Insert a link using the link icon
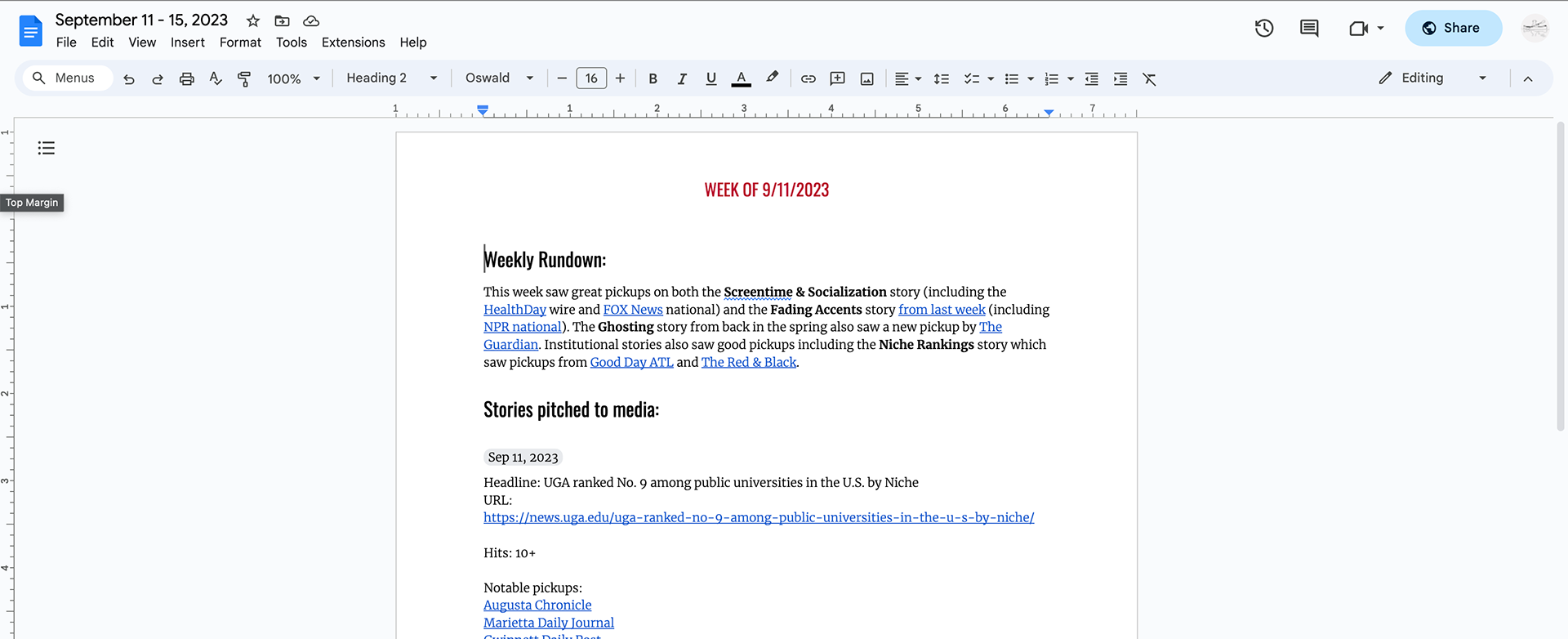Viewport: 1568px width, 639px height. [x=808, y=78]
